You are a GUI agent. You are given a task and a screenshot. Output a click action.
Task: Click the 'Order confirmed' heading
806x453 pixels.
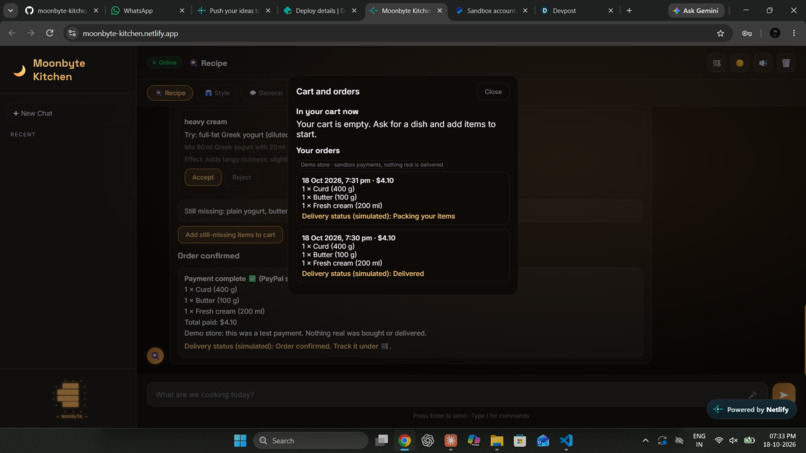209,256
